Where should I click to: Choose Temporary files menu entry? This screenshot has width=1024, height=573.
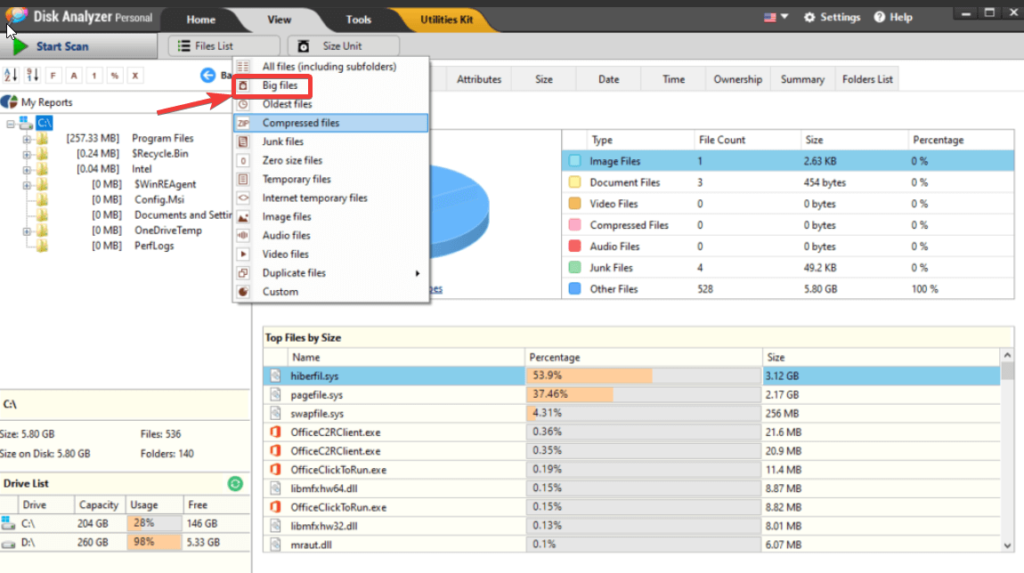330,179
